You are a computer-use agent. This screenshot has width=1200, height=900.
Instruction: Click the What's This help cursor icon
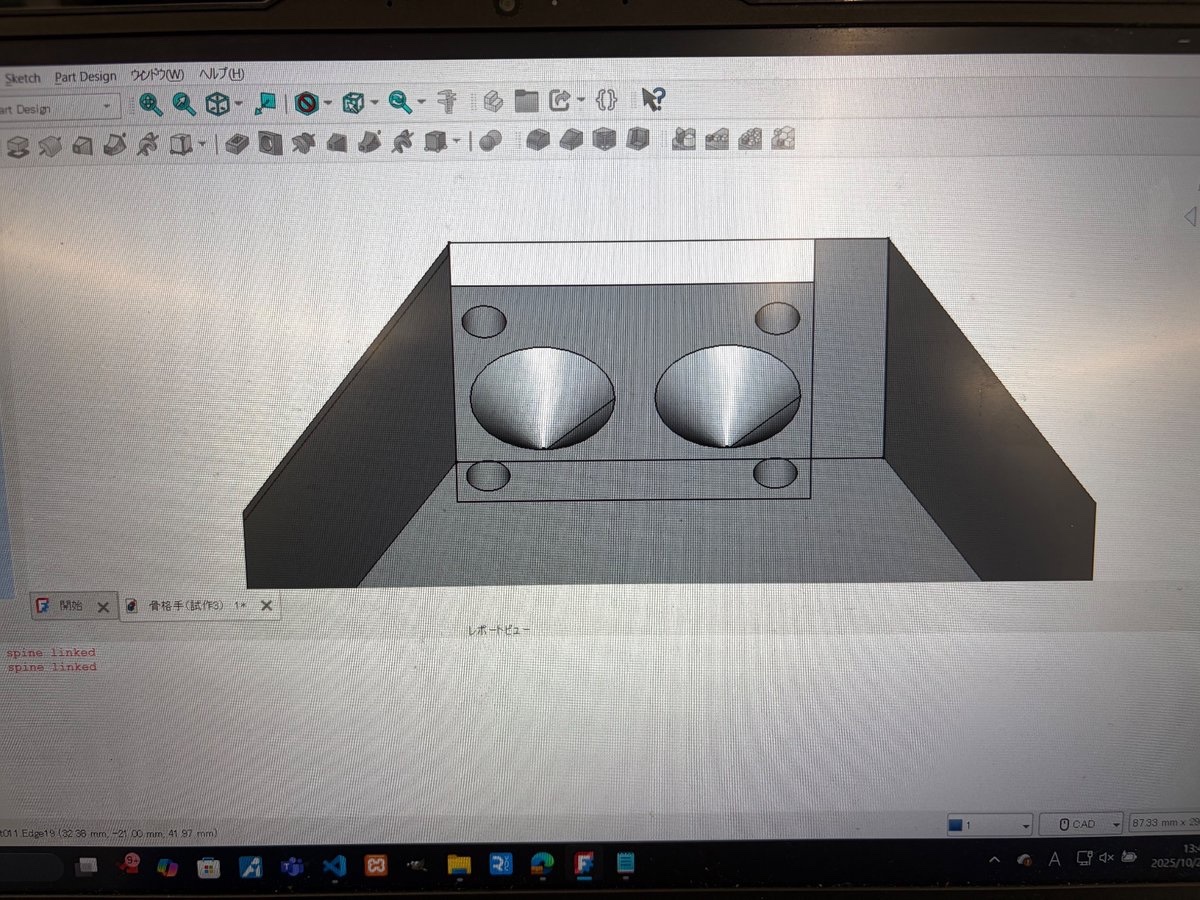[x=652, y=100]
